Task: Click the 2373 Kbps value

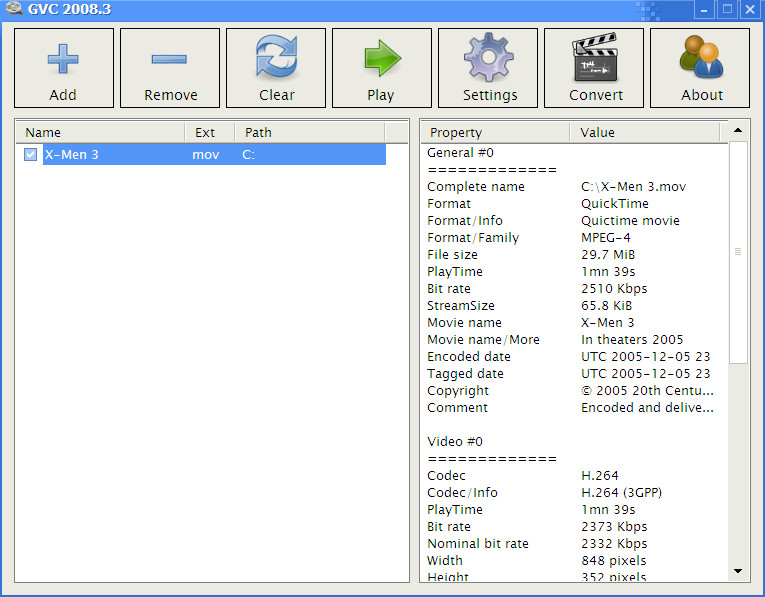Action: pyautogui.click(x=614, y=527)
